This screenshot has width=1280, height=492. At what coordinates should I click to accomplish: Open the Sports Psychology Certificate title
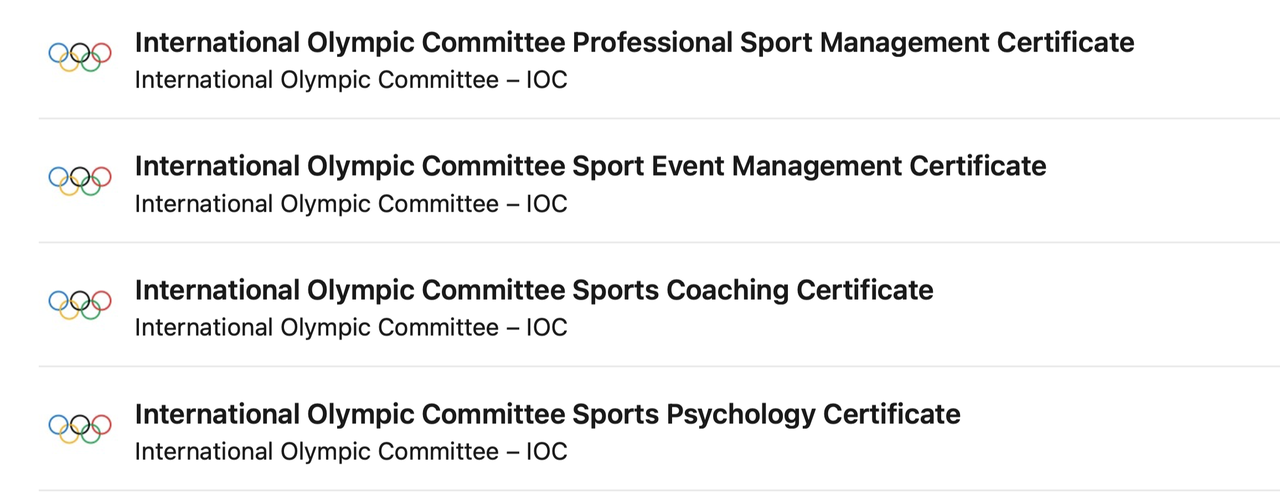(547, 414)
